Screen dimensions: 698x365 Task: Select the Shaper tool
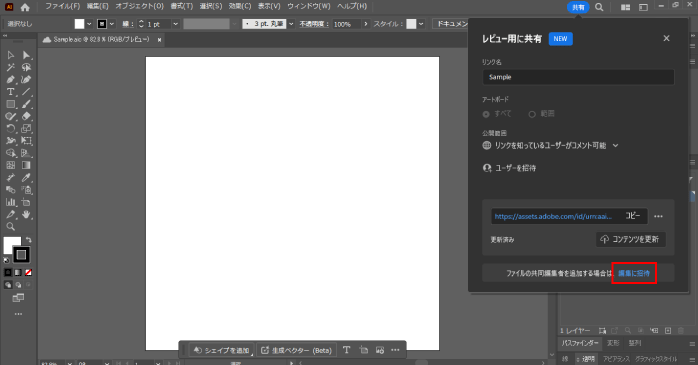coord(11,116)
